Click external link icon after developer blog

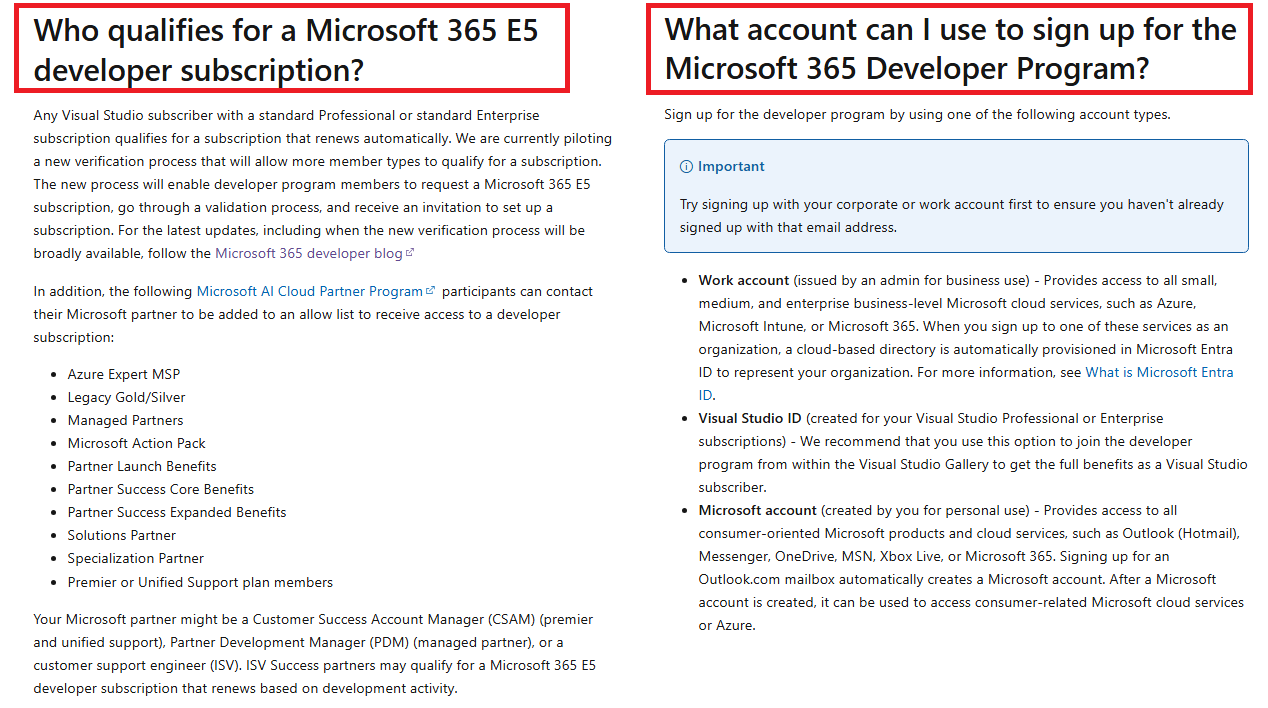click(x=410, y=252)
